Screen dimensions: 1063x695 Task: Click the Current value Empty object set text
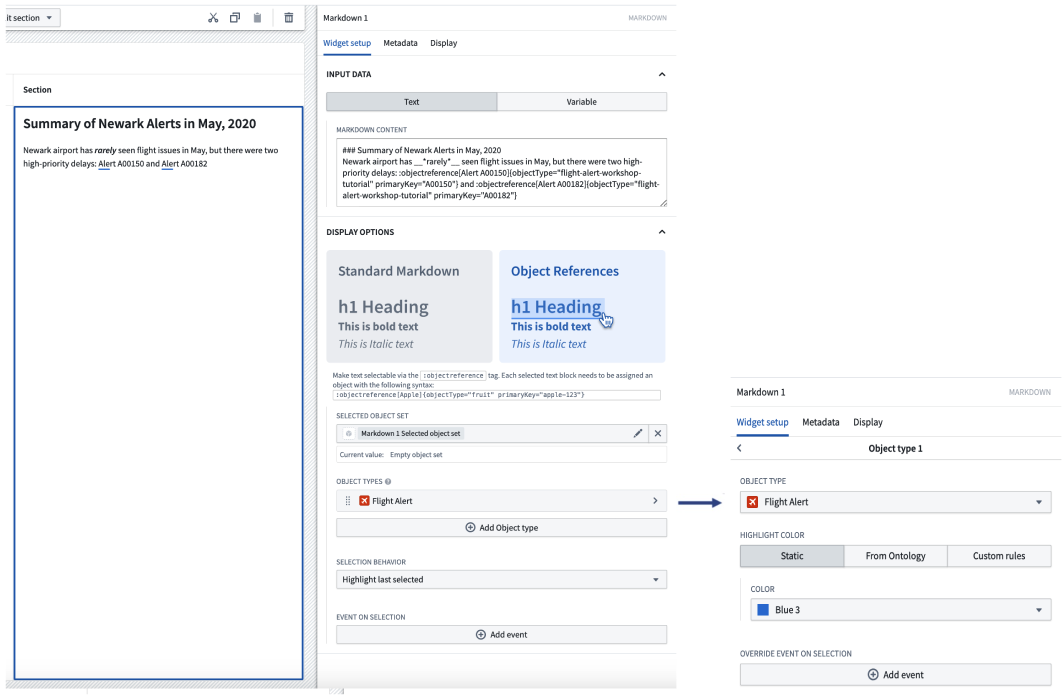390,455
